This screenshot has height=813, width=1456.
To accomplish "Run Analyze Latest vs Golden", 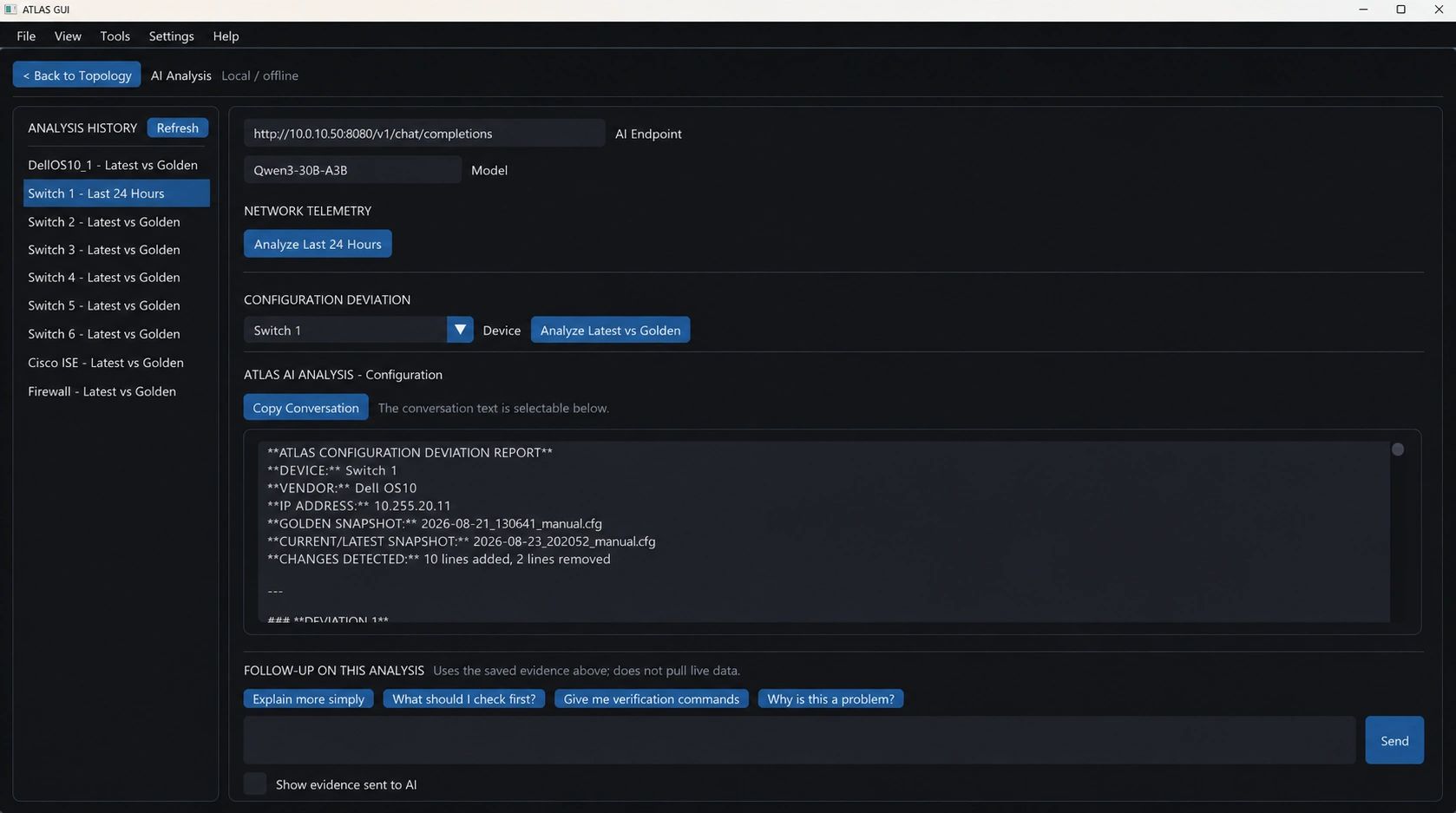I will pyautogui.click(x=610, y=330).
